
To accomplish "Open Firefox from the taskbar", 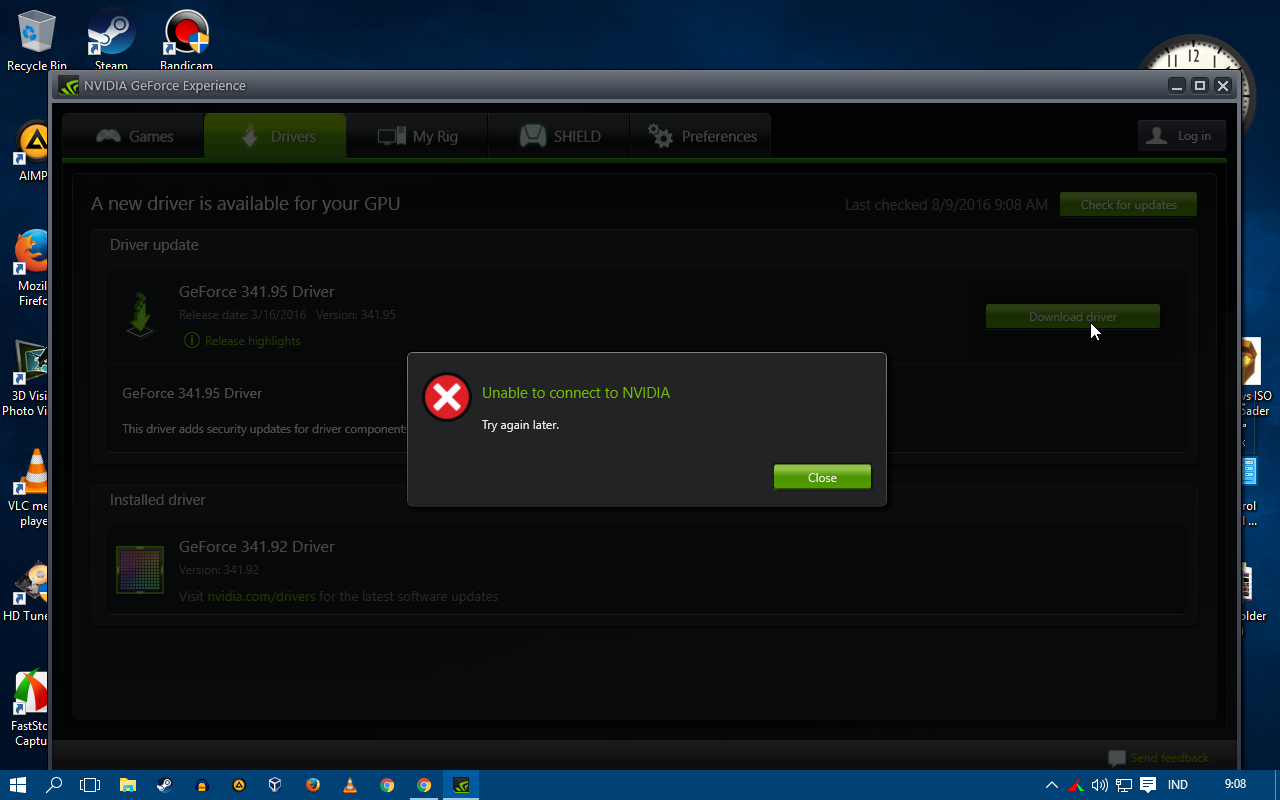I will pyautogui.click(x=313, y=785).
